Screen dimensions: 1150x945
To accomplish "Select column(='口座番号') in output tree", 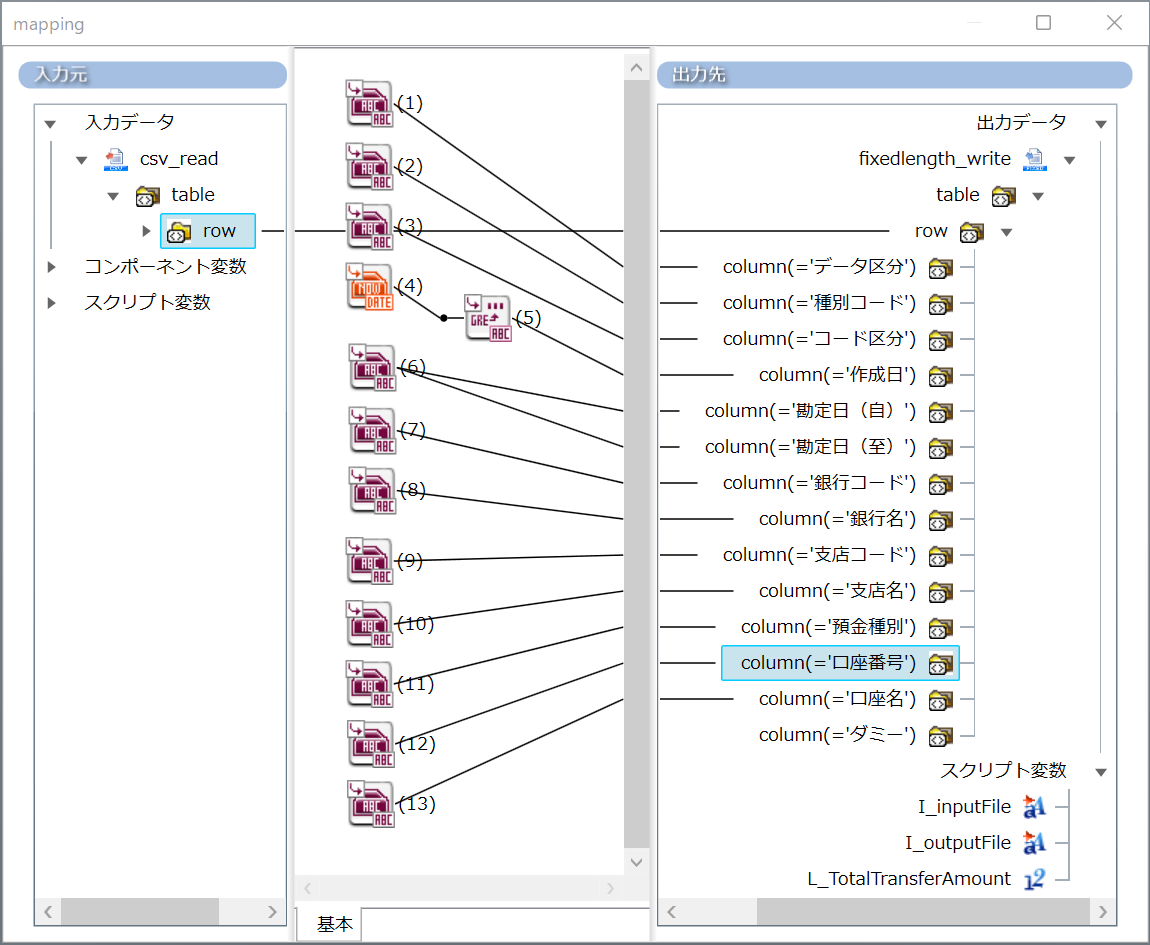I will point(840,663).
